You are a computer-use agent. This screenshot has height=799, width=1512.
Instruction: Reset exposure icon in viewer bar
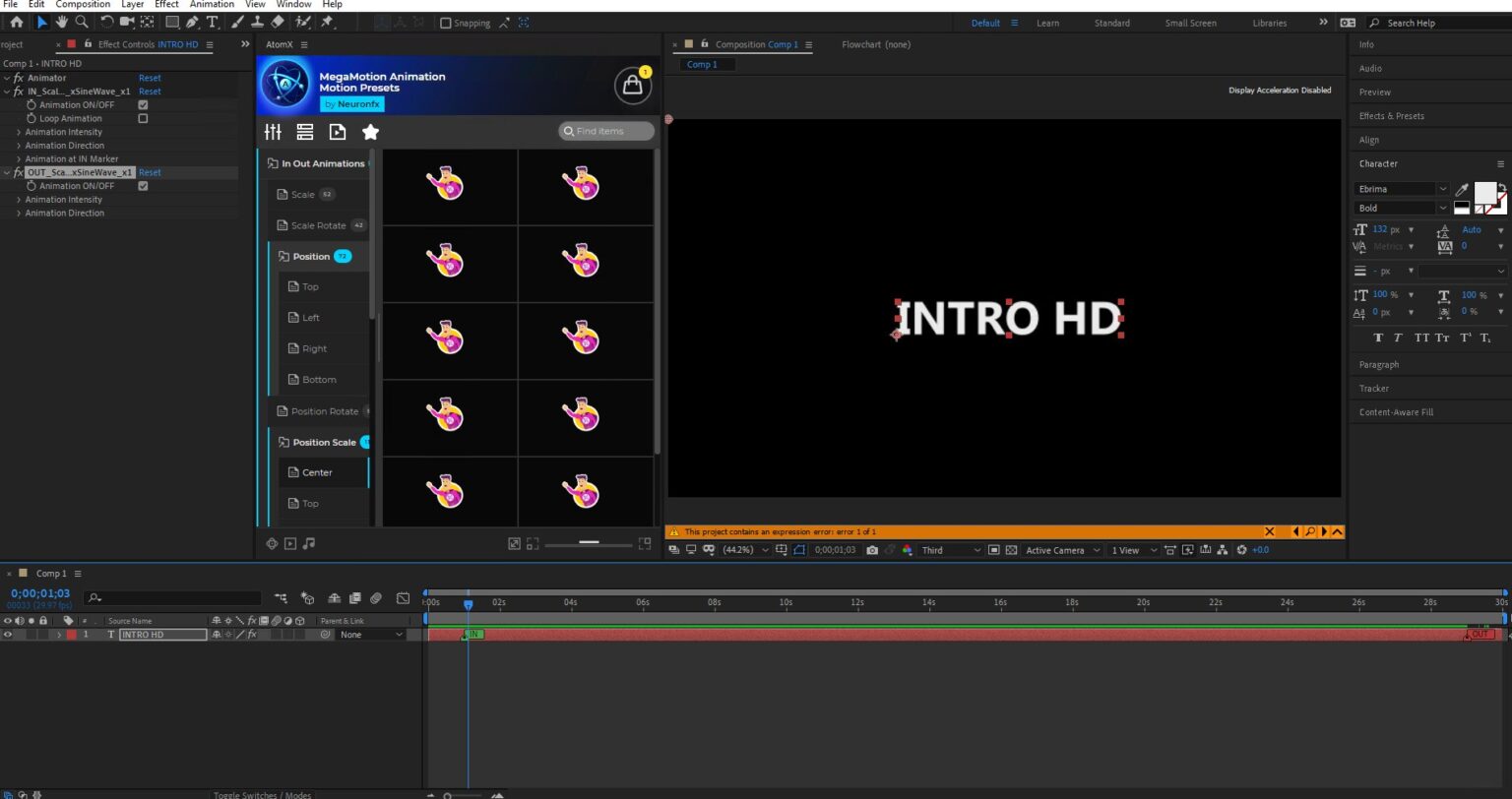[1242, 550]
